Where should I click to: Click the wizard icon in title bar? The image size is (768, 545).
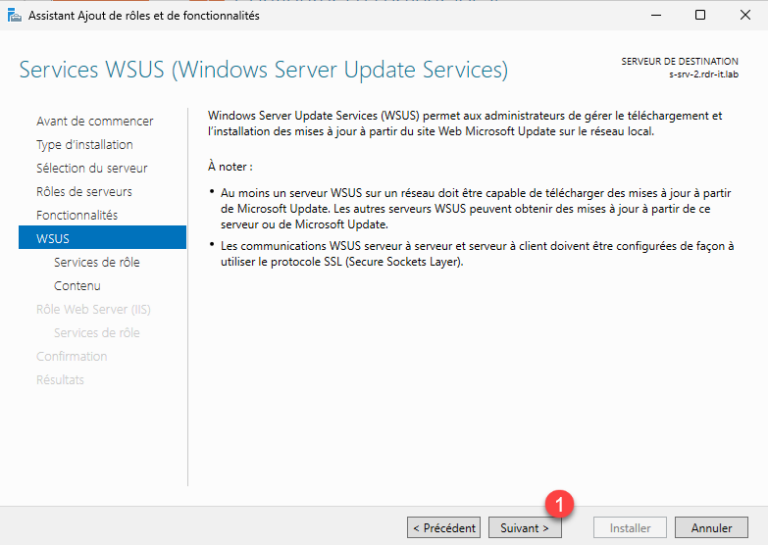tap(15, 16)
